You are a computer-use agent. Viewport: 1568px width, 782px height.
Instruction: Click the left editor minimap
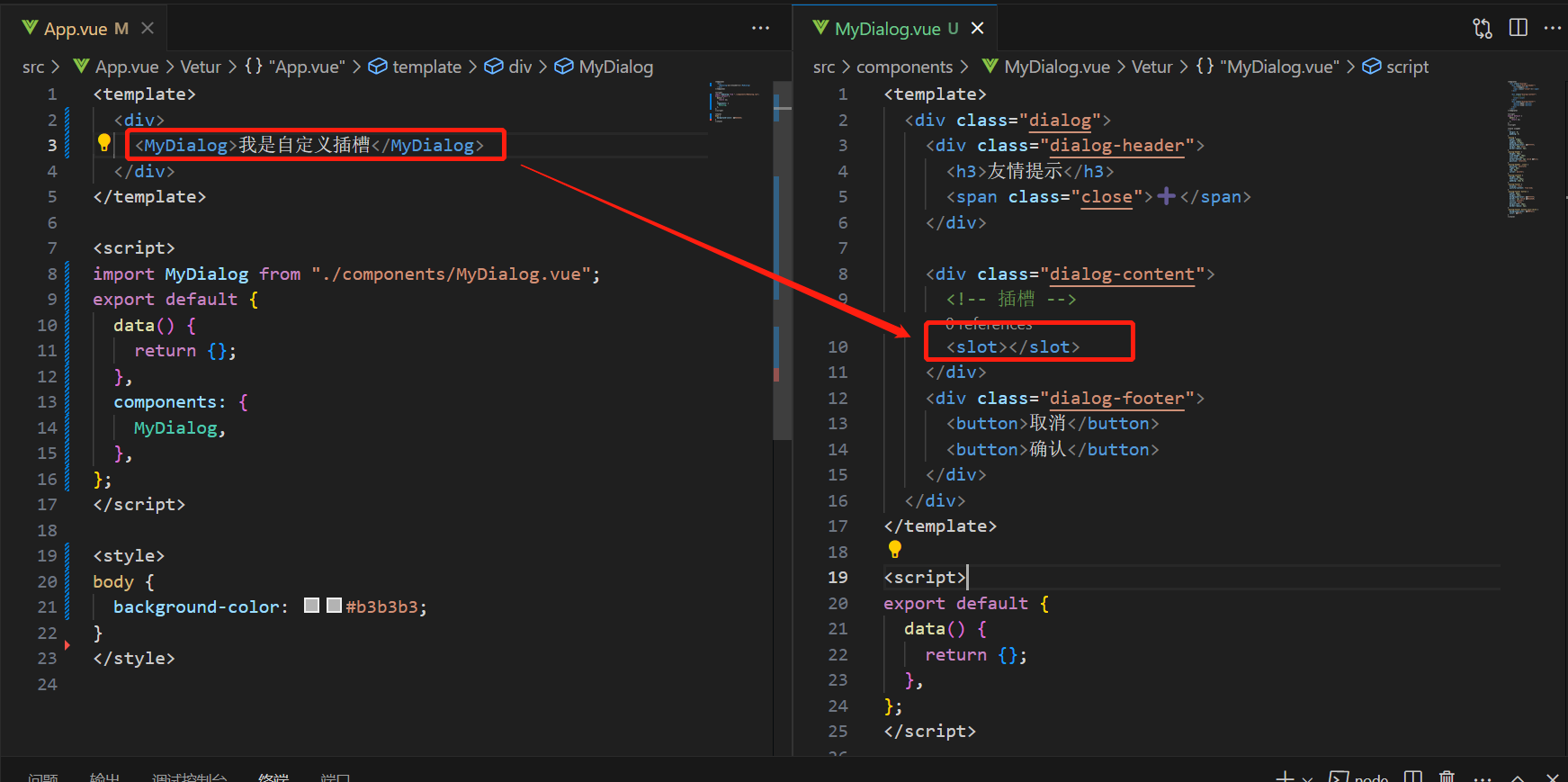pyautogui.click(x=736, y=102)
